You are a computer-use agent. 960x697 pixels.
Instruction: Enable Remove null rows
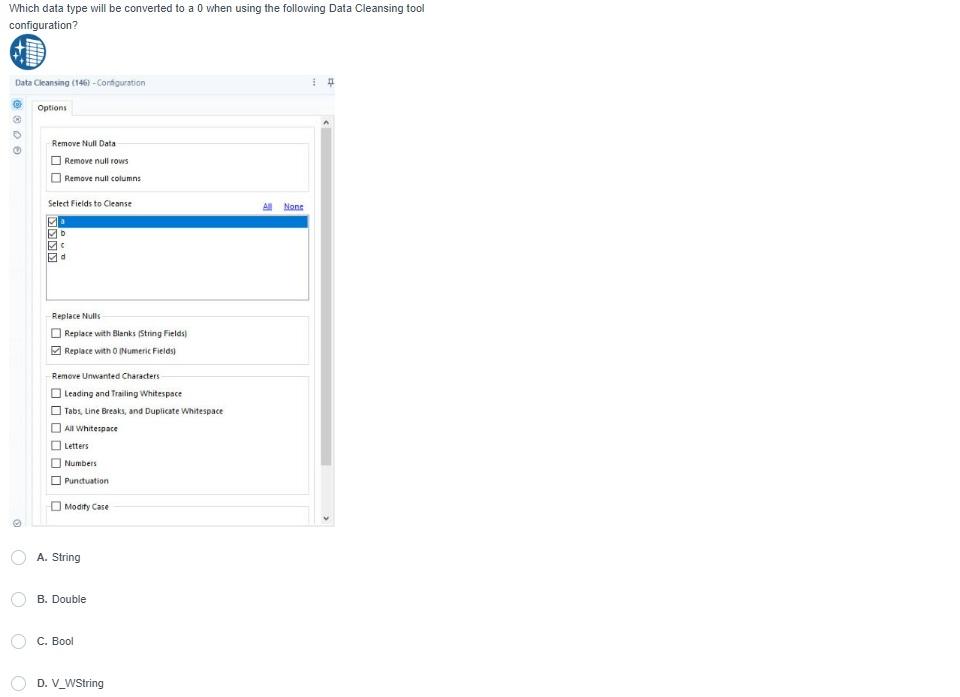click(x=56, y=161)
